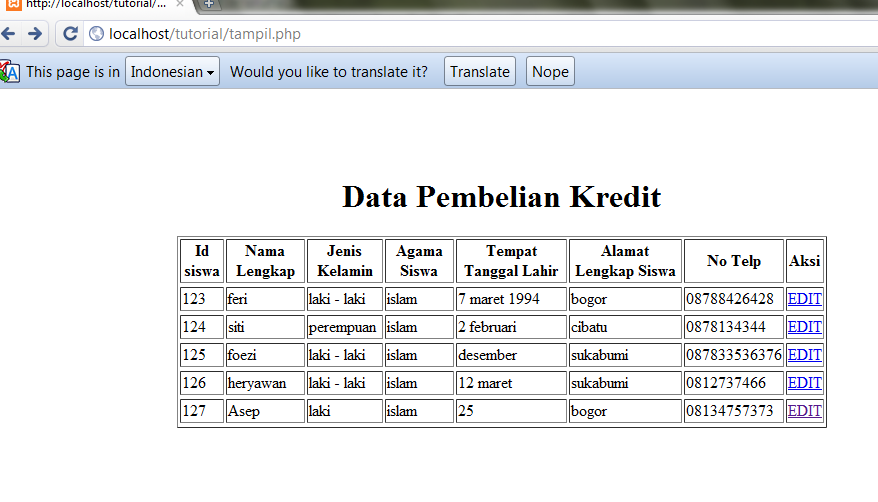Go forward with the browser forward arrow
878x502 pixels.
(x=35, y=34)
